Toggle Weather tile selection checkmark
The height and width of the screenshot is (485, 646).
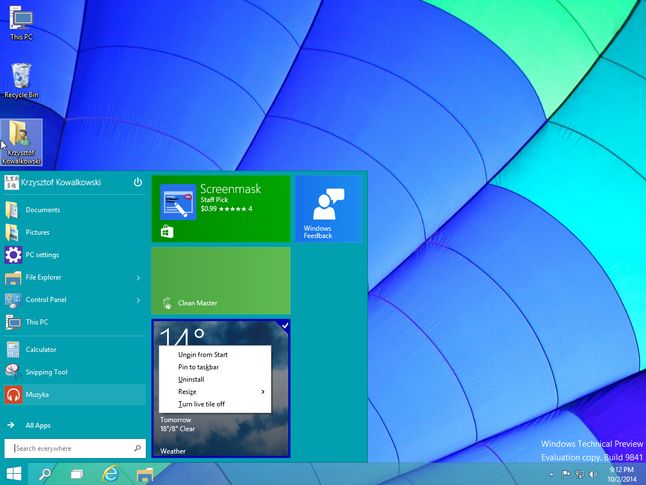point(285,326)
